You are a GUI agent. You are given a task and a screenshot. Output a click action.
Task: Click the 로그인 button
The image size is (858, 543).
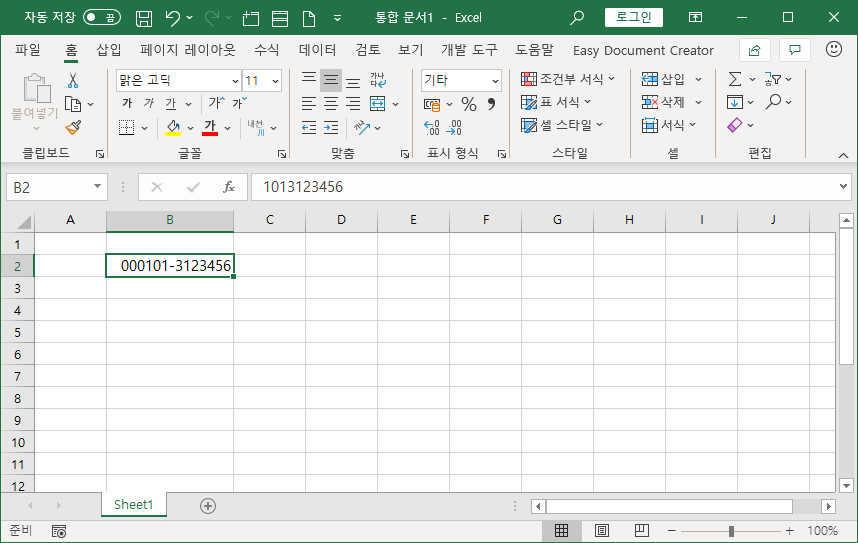pyautogui.click(x=634, y=18)
